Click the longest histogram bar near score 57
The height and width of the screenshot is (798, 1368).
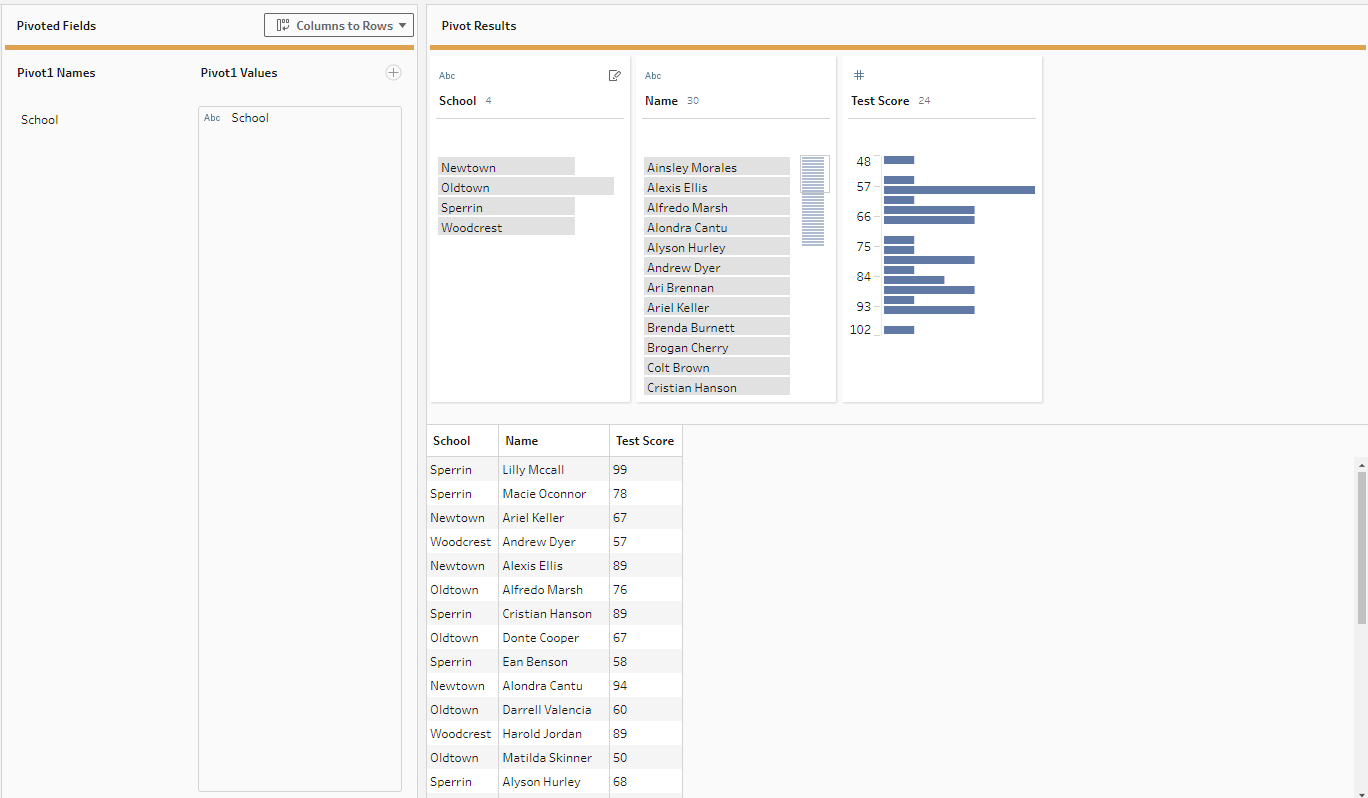(958, 190)
